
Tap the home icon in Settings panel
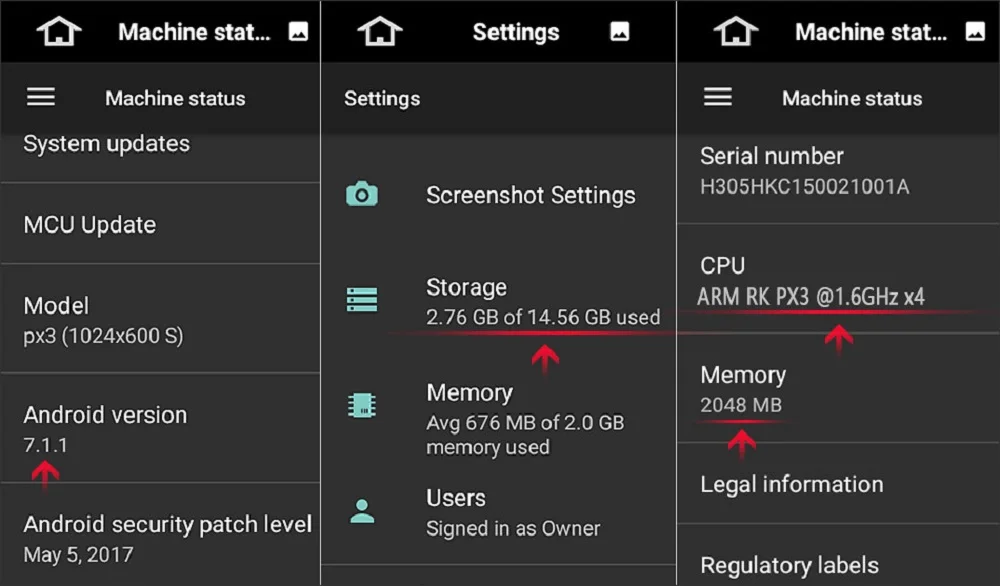379,31
